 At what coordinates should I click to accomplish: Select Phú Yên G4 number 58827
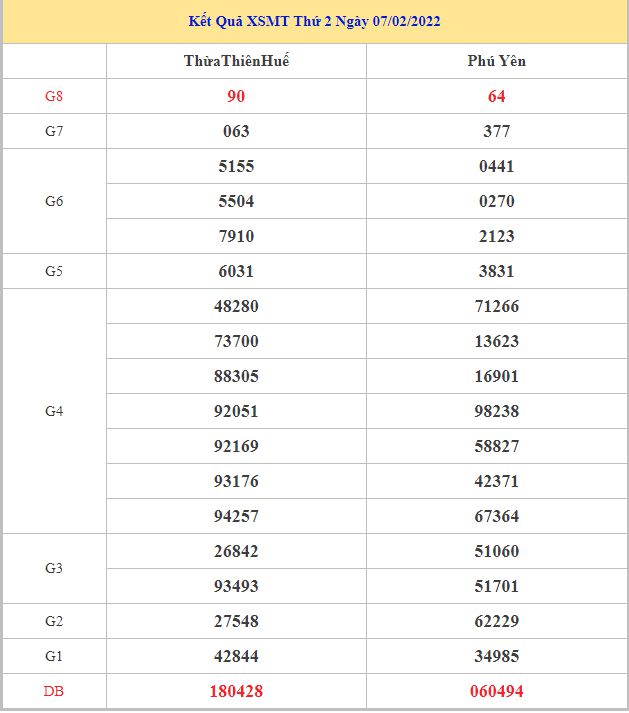click(x=497, y=446)
